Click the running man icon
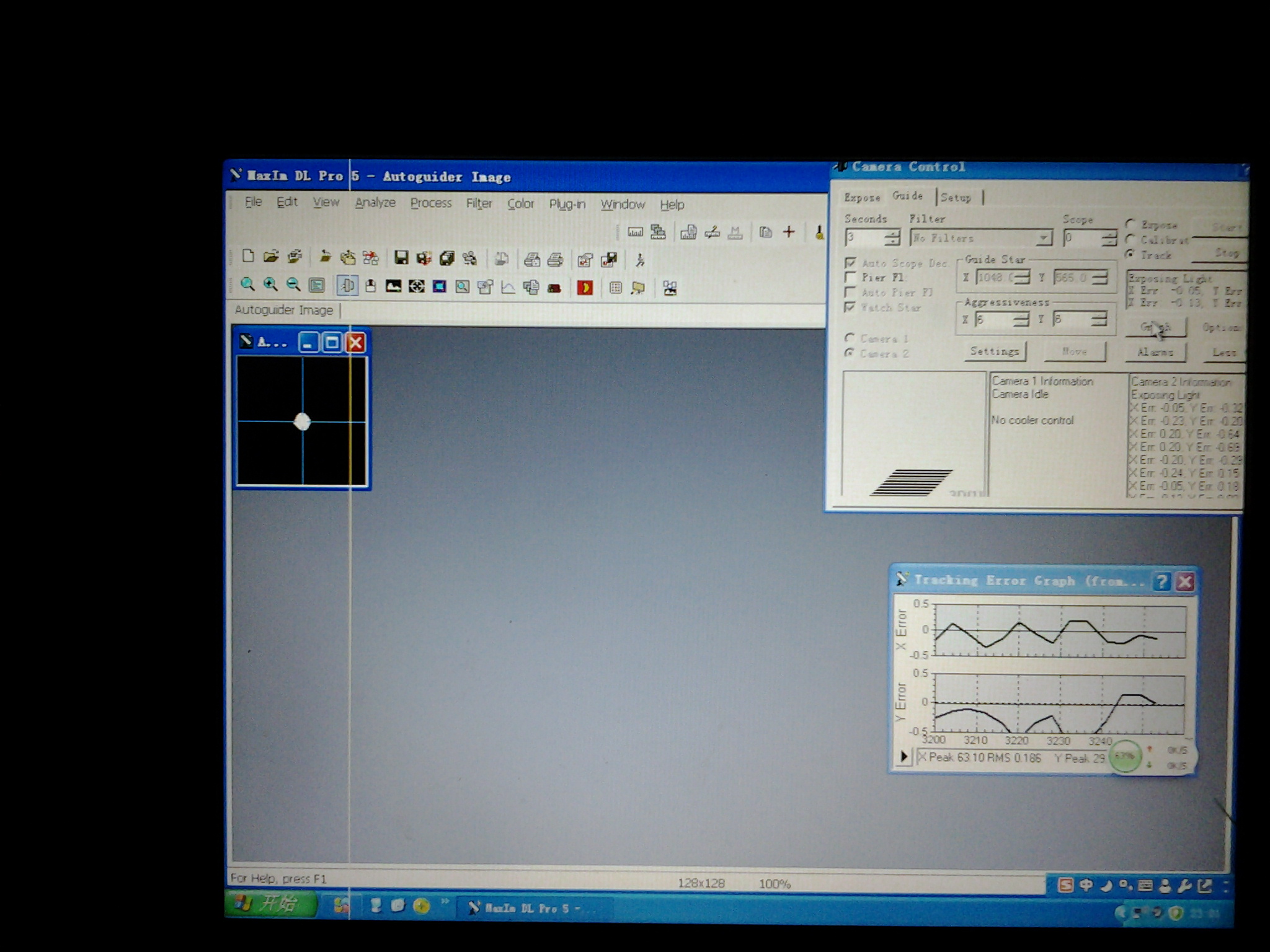This screenshot has width=1270, height=952. (640, 260)
